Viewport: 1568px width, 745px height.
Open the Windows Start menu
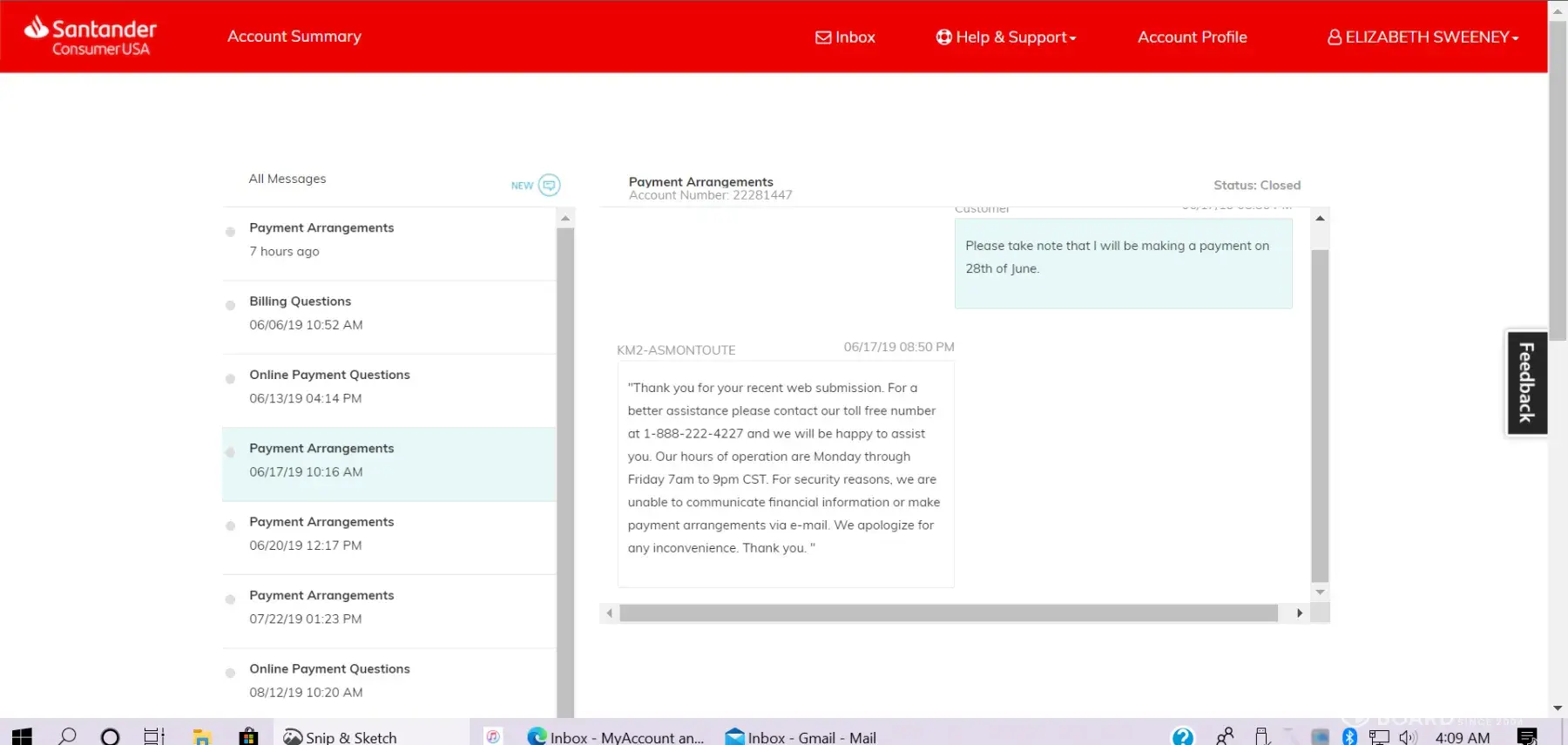click(22, 736)
